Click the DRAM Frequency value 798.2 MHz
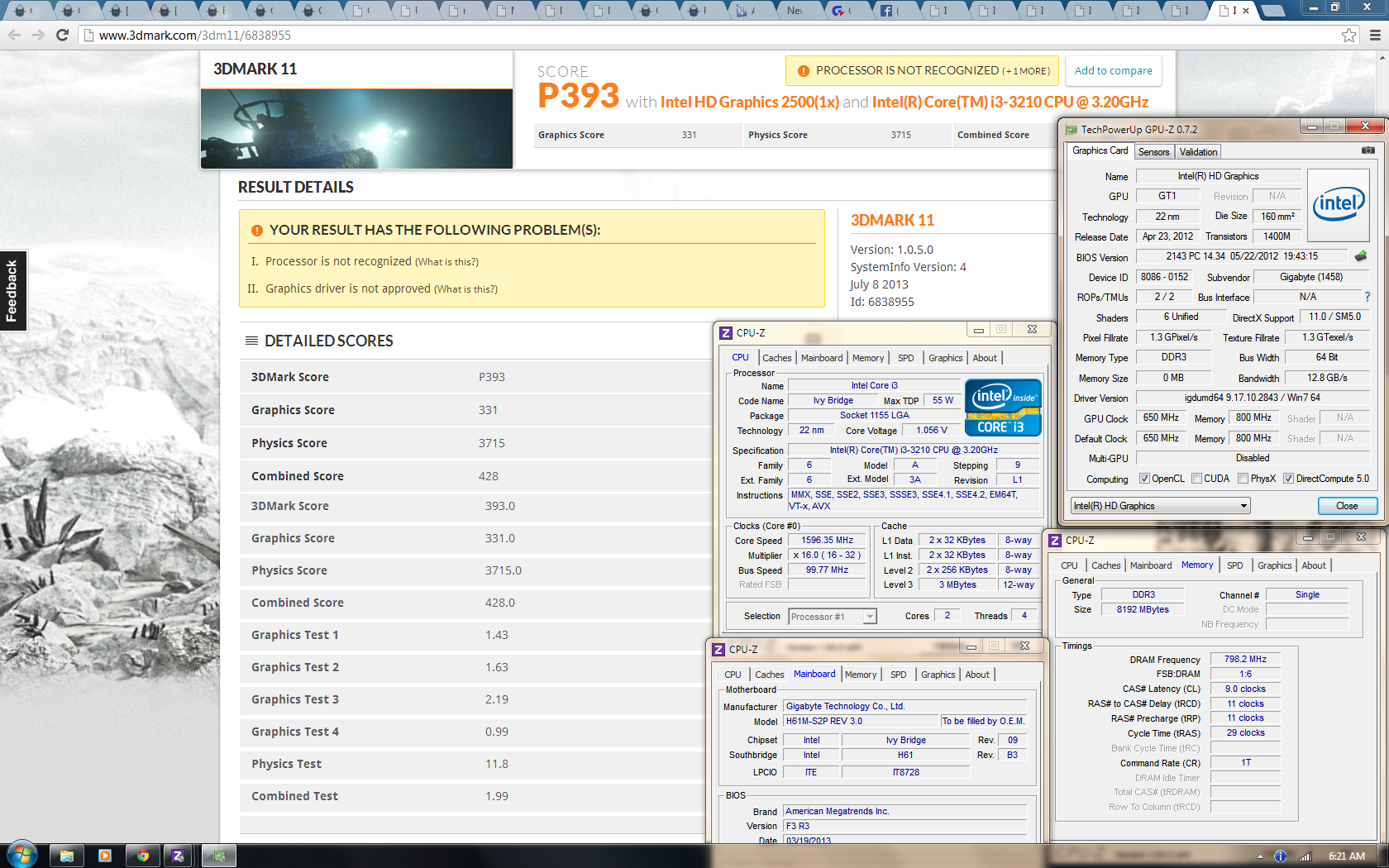Viewport: 1389px width, 868px height. 1245,660
